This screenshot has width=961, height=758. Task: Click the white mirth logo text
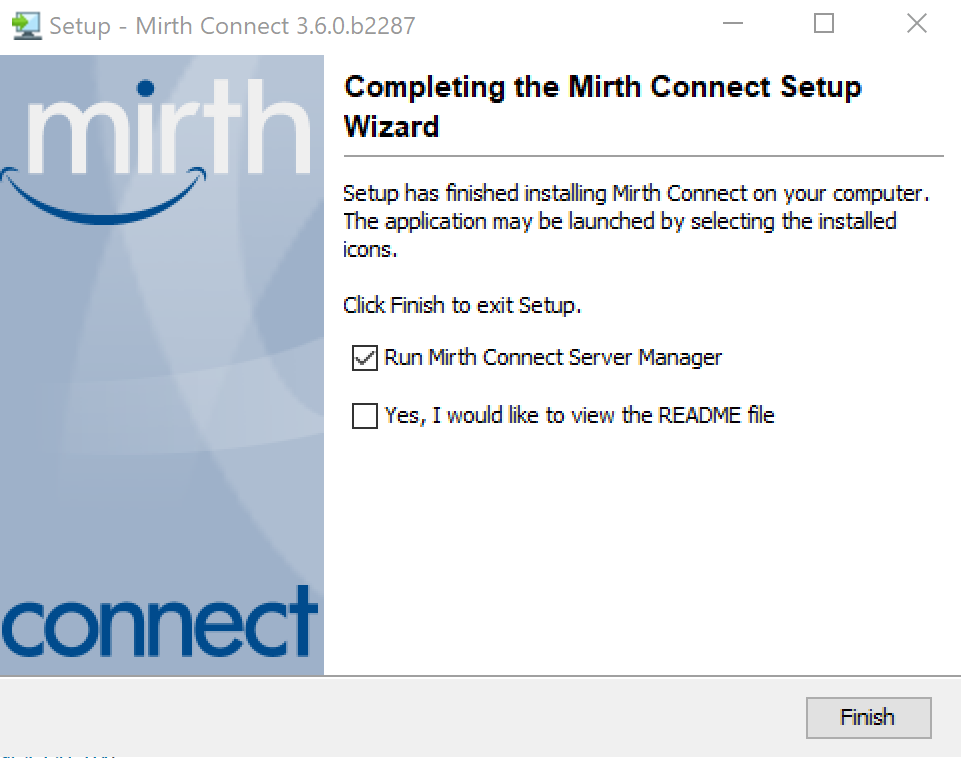pos(169,129)
